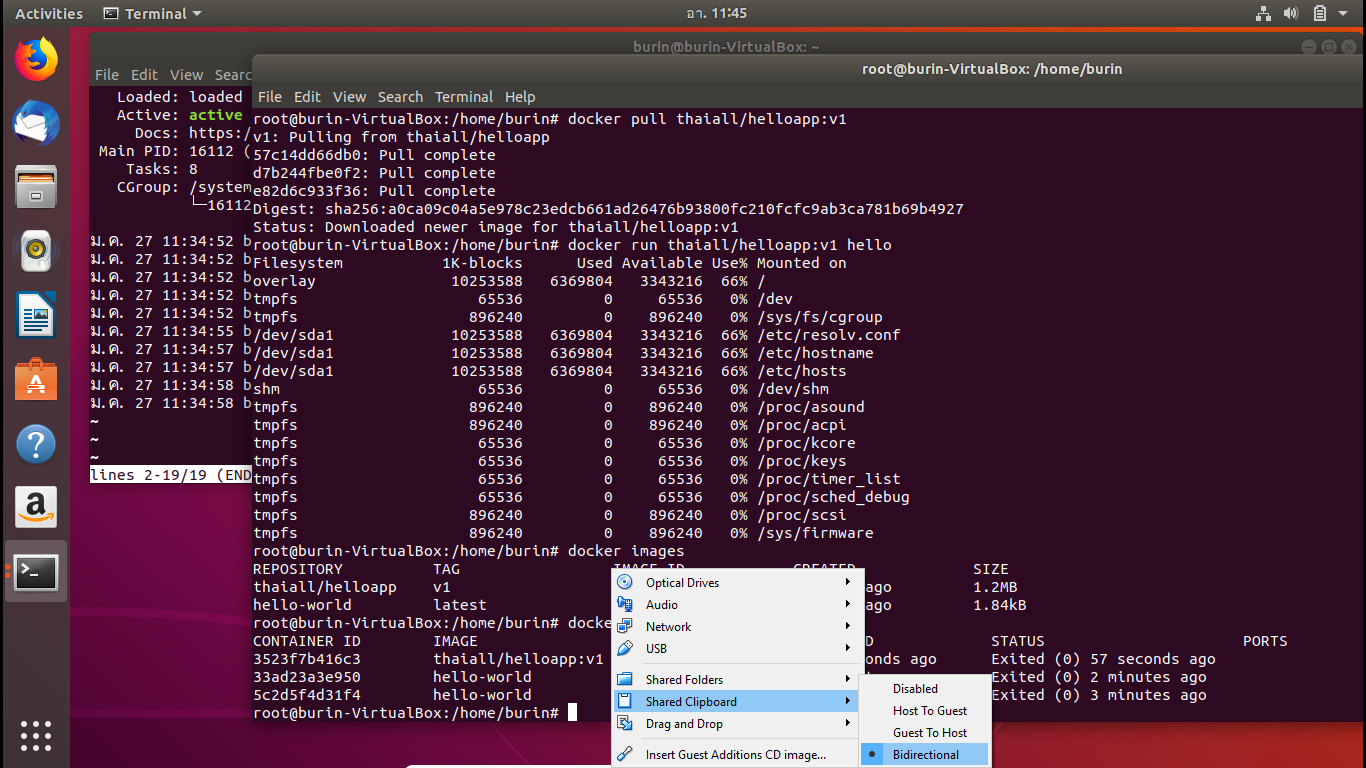Click Insert Guest Additions CD image

(735, 755)
